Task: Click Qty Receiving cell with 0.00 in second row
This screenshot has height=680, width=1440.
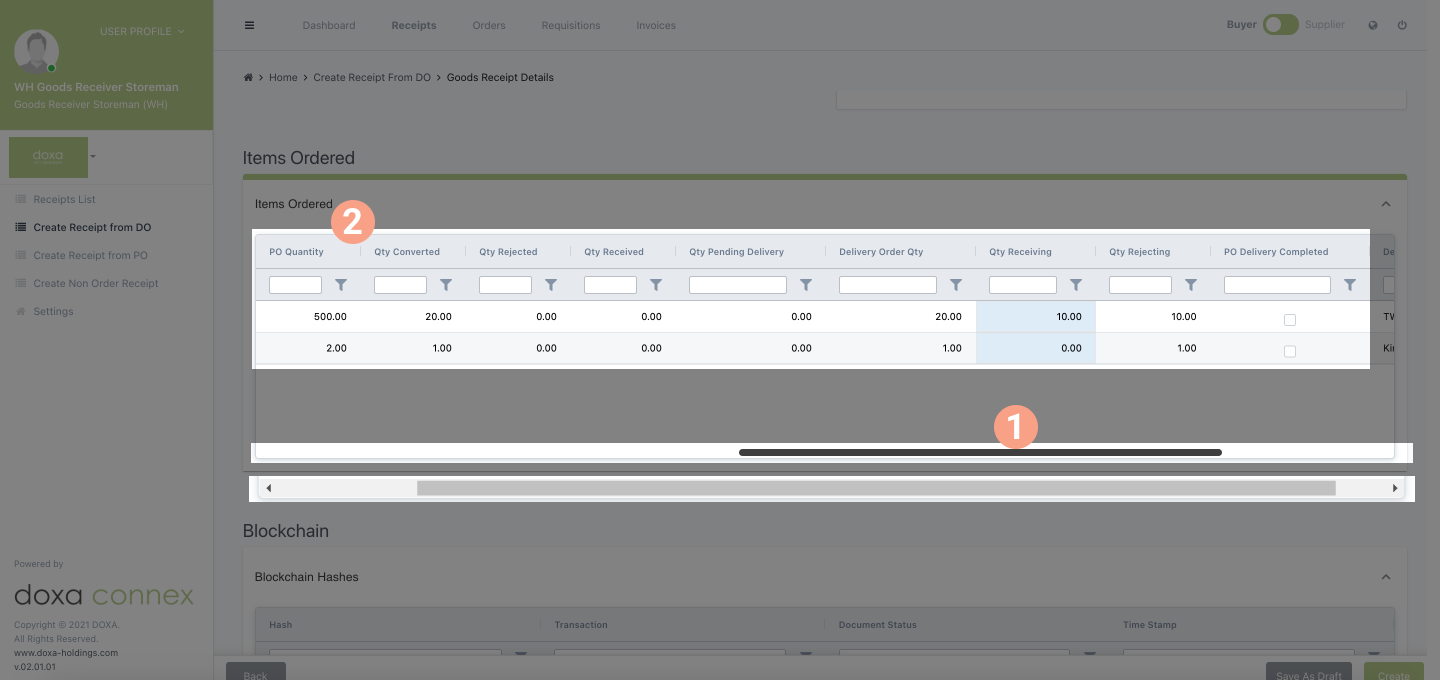Action: 1036,348
